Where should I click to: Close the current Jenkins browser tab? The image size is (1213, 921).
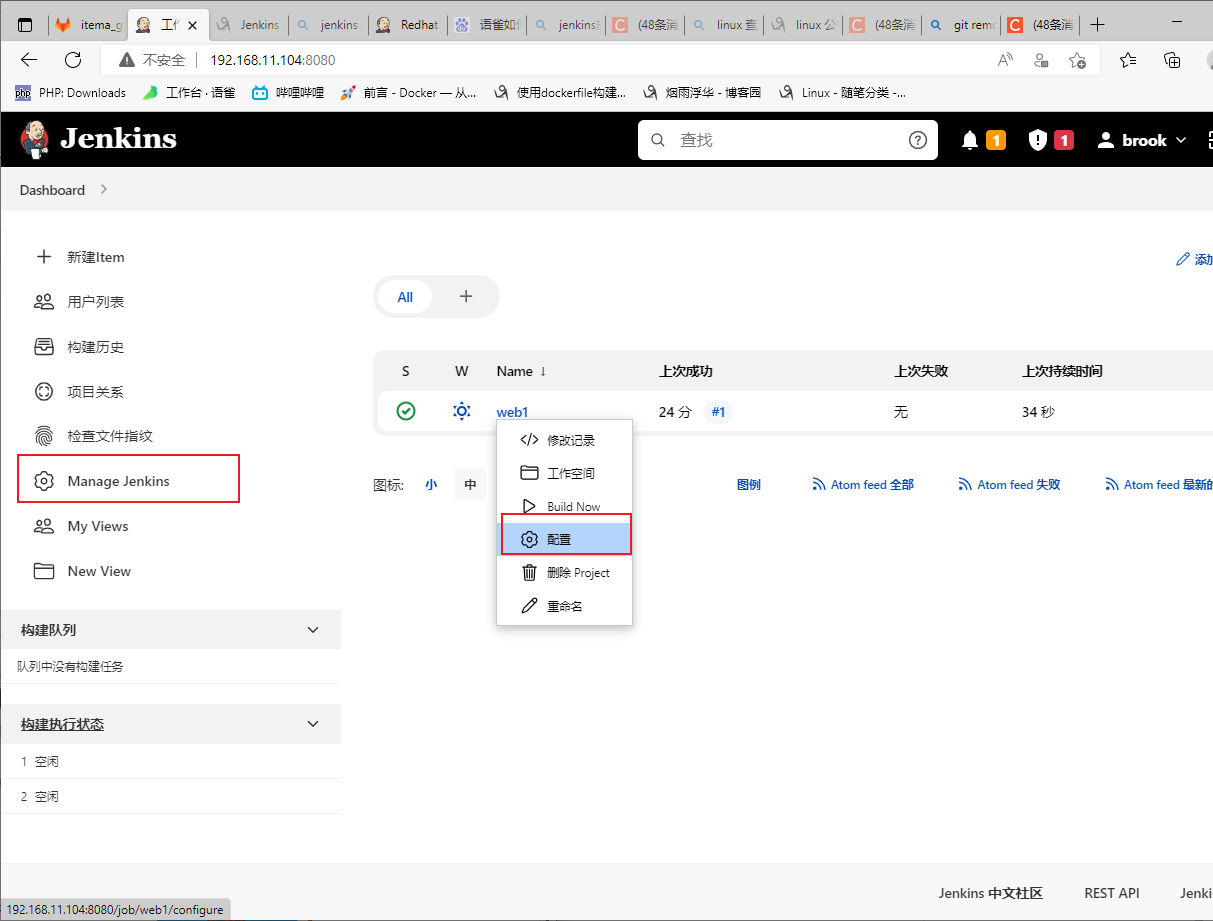click(x=192, y=25)
